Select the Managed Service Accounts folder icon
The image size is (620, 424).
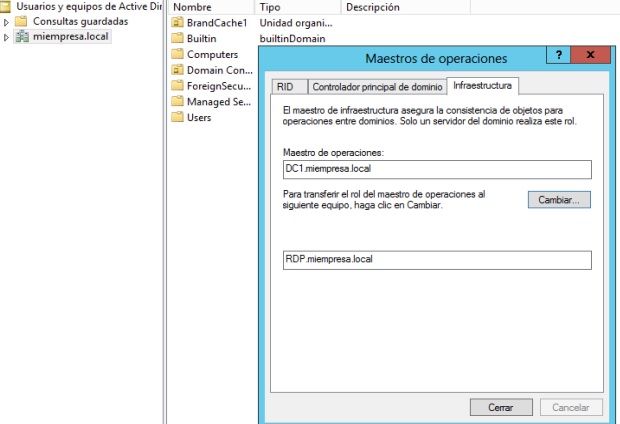pyautogui.click(x=178, y=102)
